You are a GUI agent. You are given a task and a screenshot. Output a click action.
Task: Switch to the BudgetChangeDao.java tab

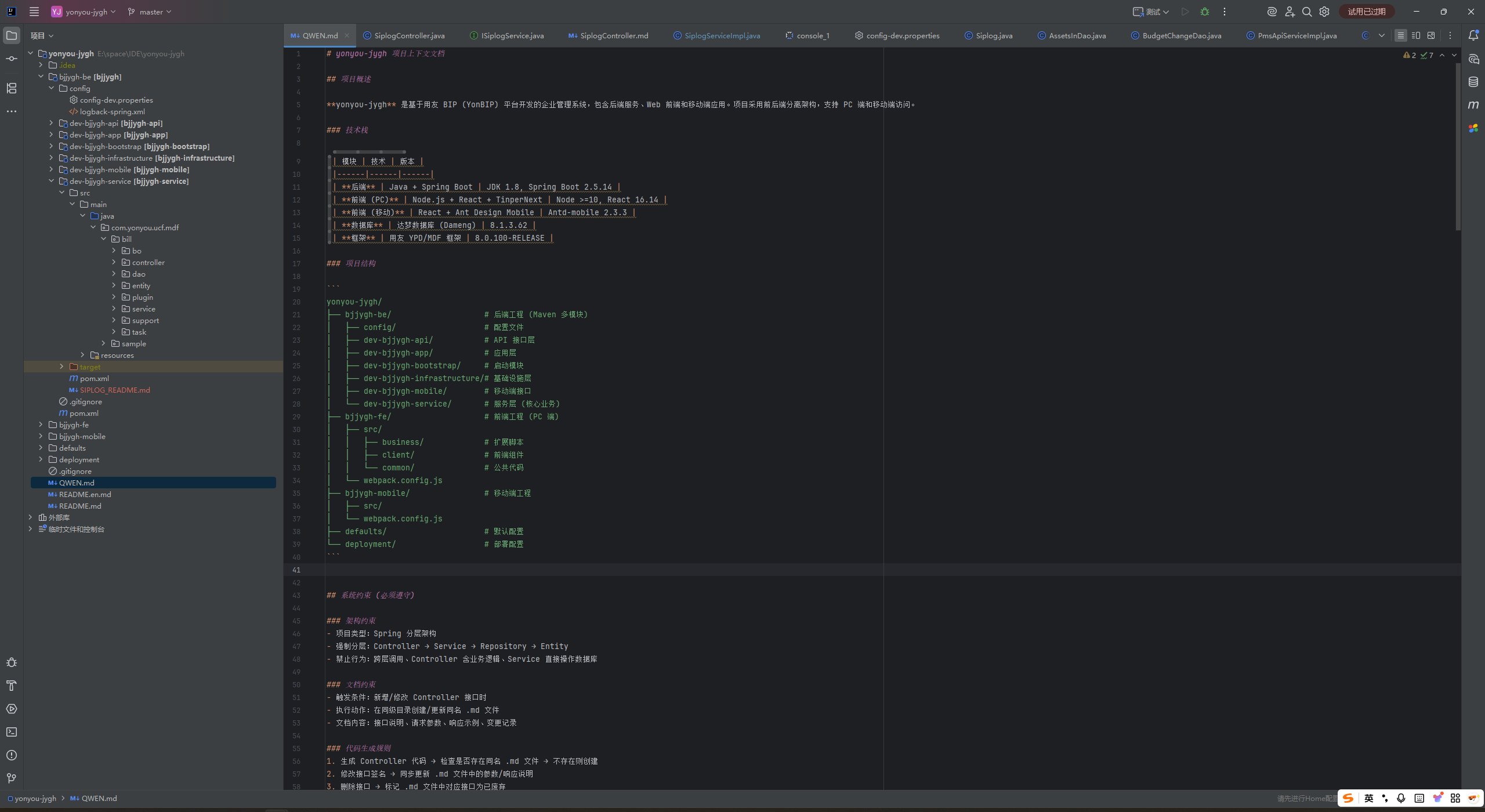pyautogui.click(x=1176, y=35)
